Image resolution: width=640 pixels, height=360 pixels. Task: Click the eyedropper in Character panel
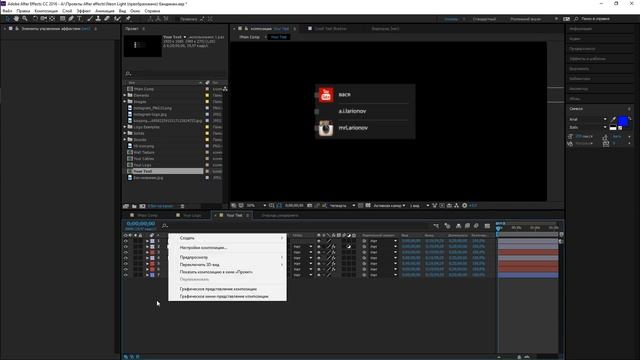(x=613, y=119)
